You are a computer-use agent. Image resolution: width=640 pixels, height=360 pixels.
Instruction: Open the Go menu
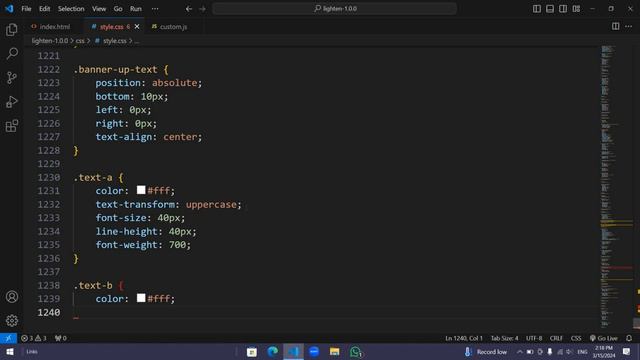pos(118,9)
